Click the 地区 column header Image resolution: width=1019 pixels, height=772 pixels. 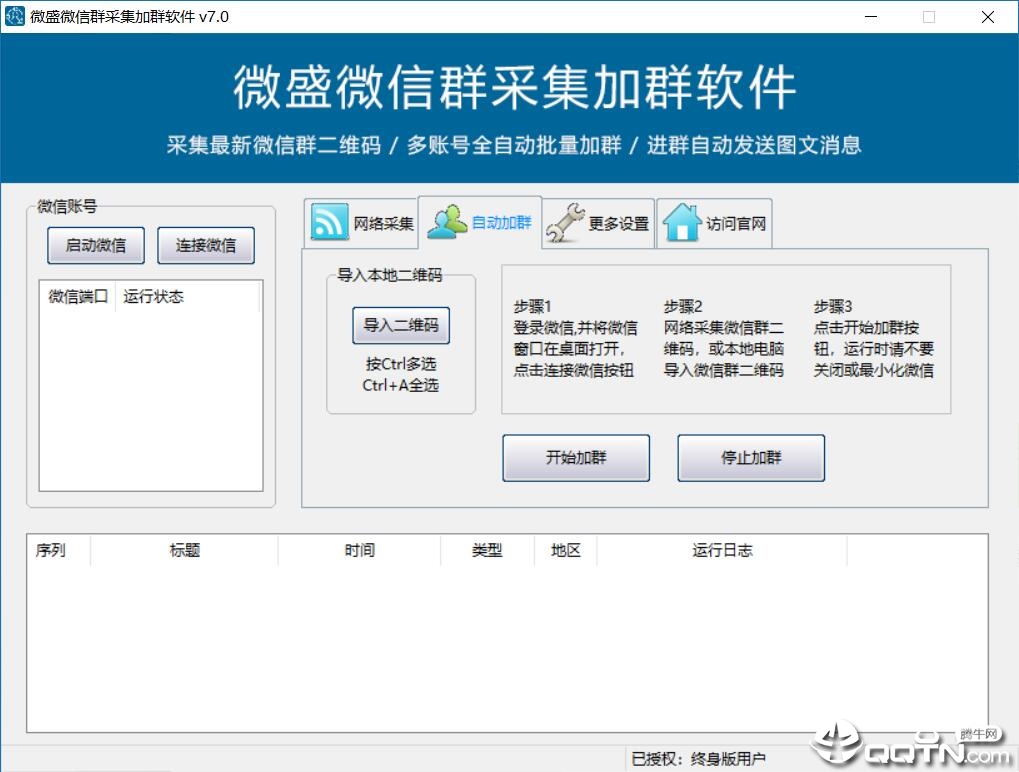(565, 550)
